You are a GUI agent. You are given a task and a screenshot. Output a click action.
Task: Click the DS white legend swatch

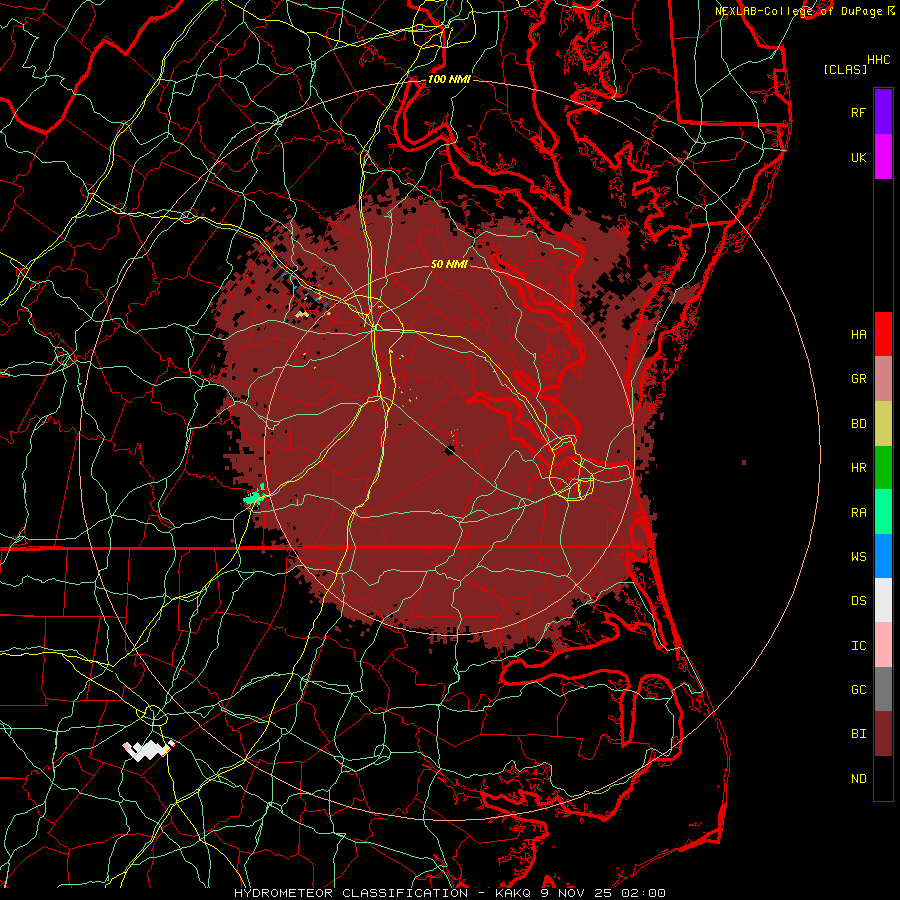(x=883, y=600)
